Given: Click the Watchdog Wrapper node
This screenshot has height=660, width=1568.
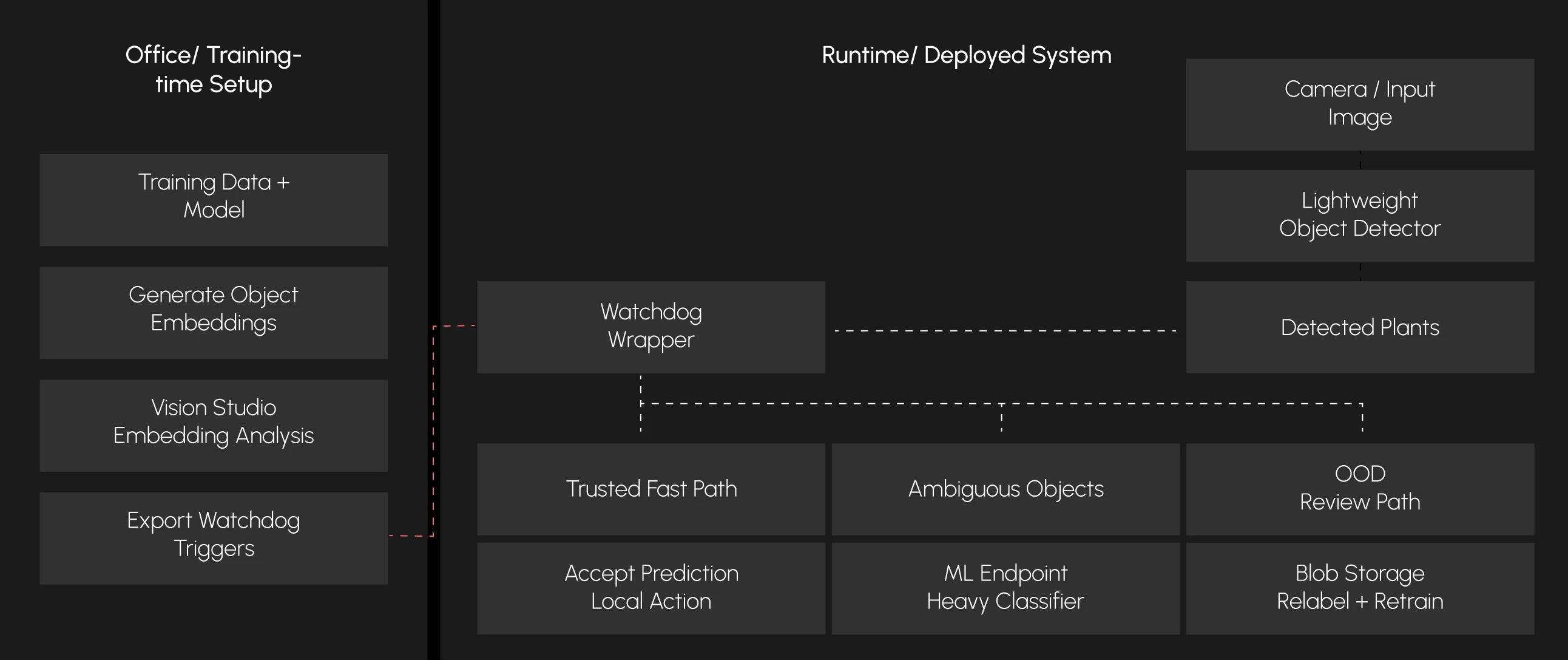Looking at the screenshot, I should click(651, 327).
